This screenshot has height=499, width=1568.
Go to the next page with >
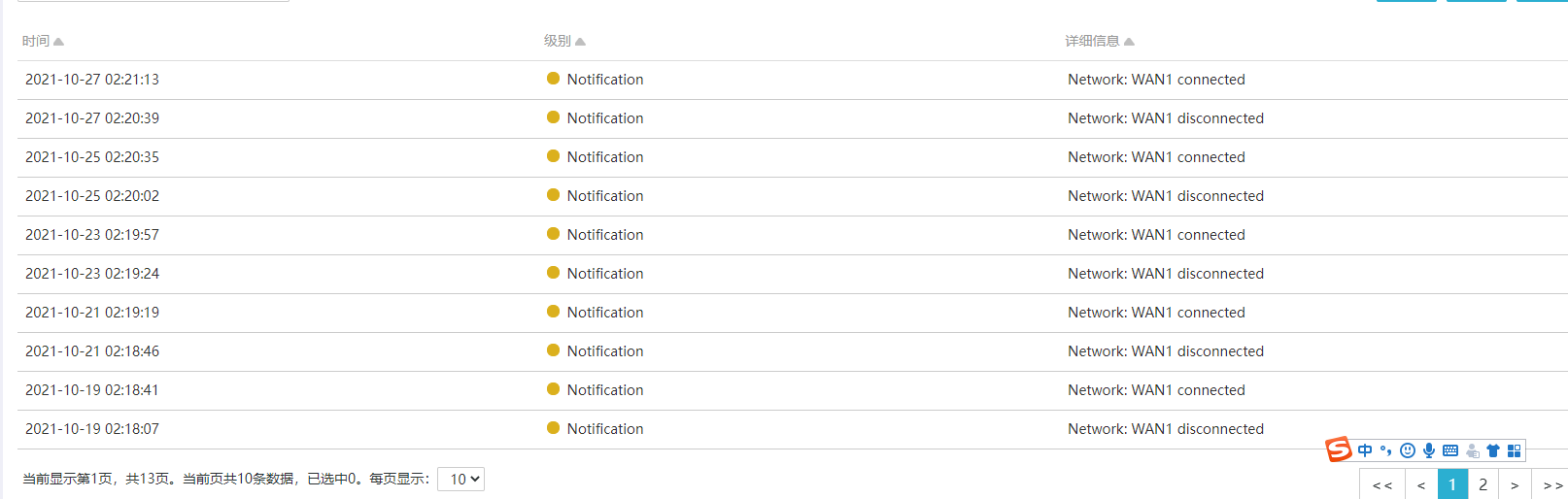[x=1515, y=484]
